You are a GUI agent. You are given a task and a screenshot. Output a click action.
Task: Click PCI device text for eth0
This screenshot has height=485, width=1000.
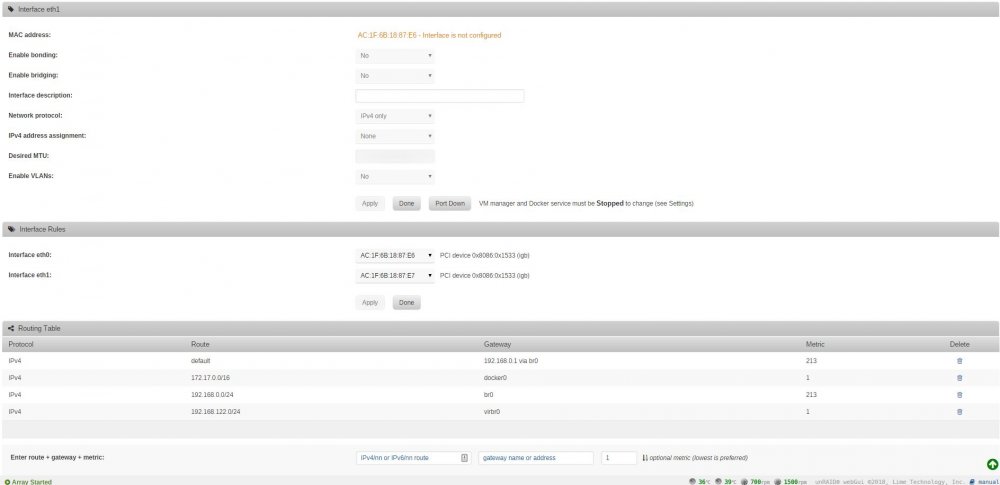pyautogui.click(x=485, y=255)
